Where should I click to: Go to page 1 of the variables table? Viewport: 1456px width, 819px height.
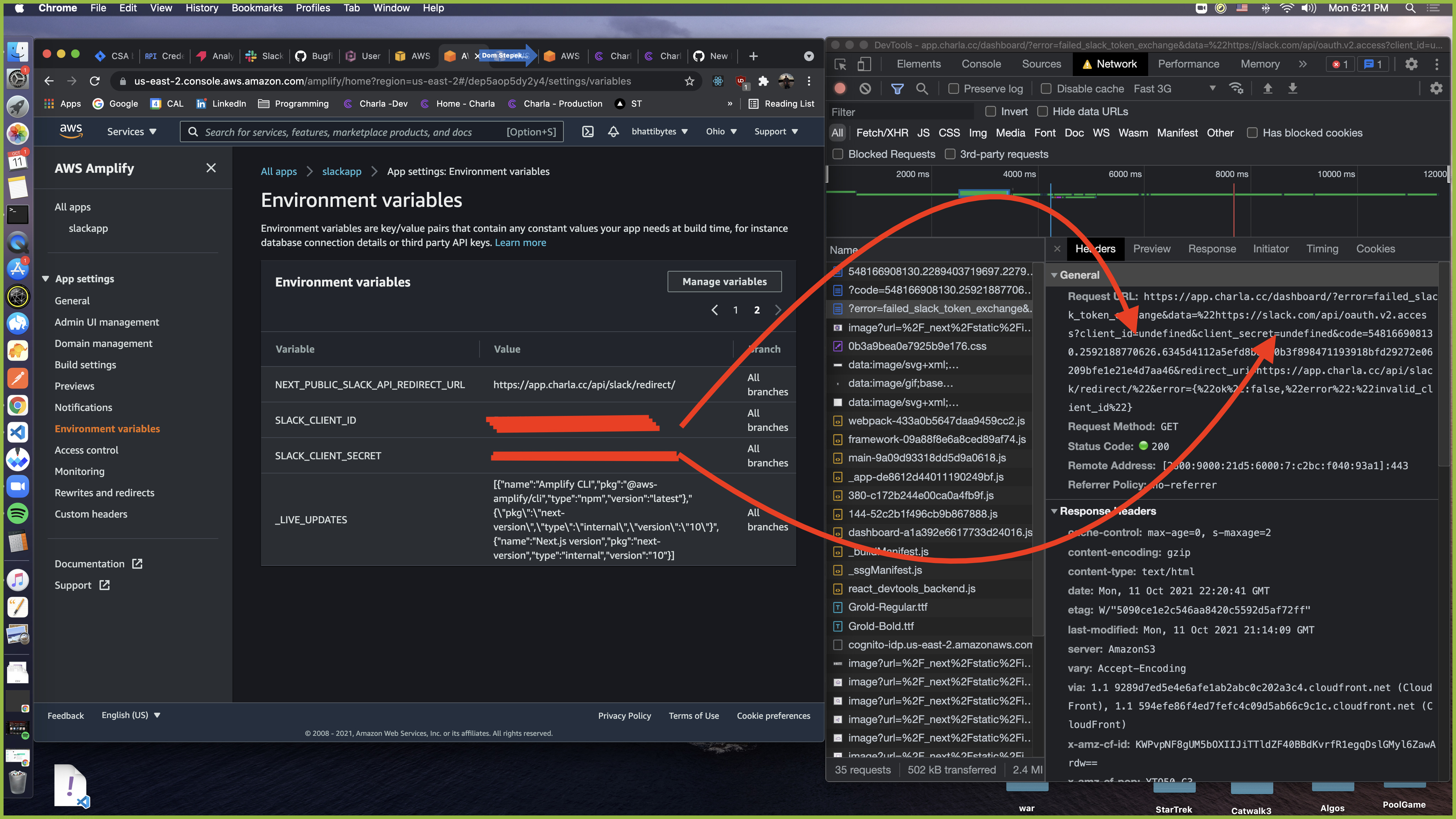click(x=735, y=310)
